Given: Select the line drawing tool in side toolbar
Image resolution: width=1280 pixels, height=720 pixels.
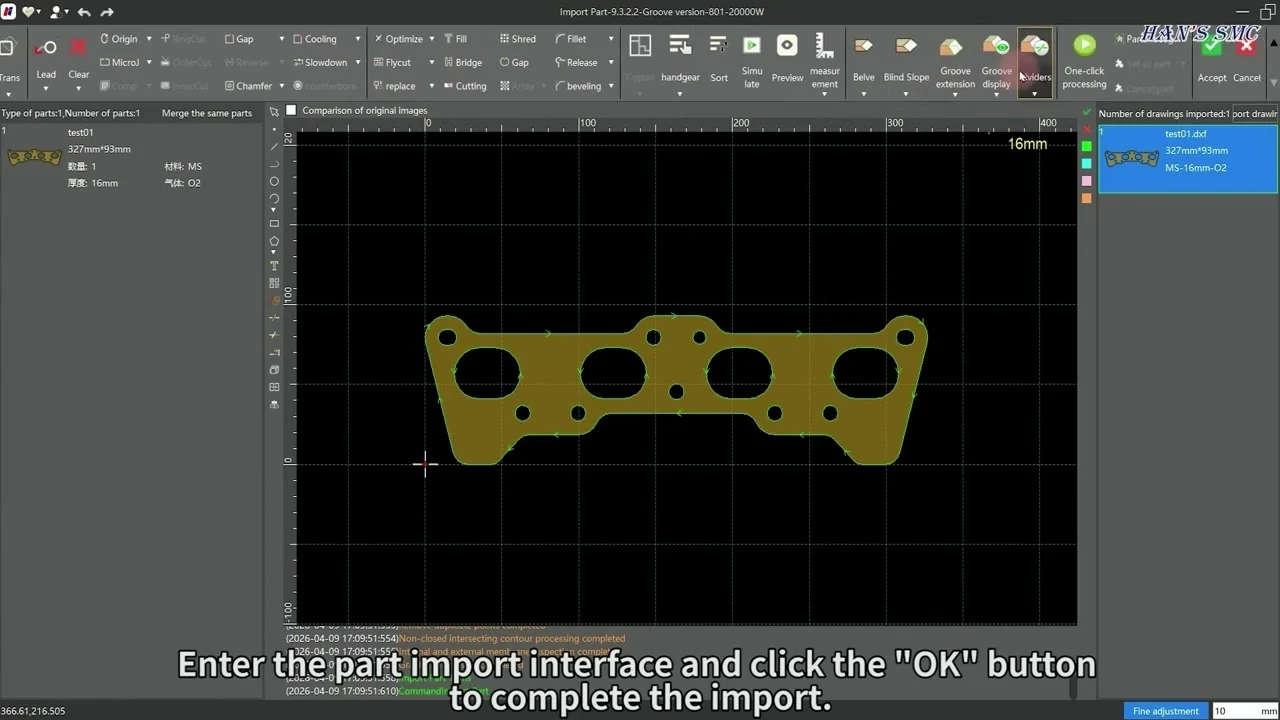Looking at the screenshot, I should [x=275, y=146].
